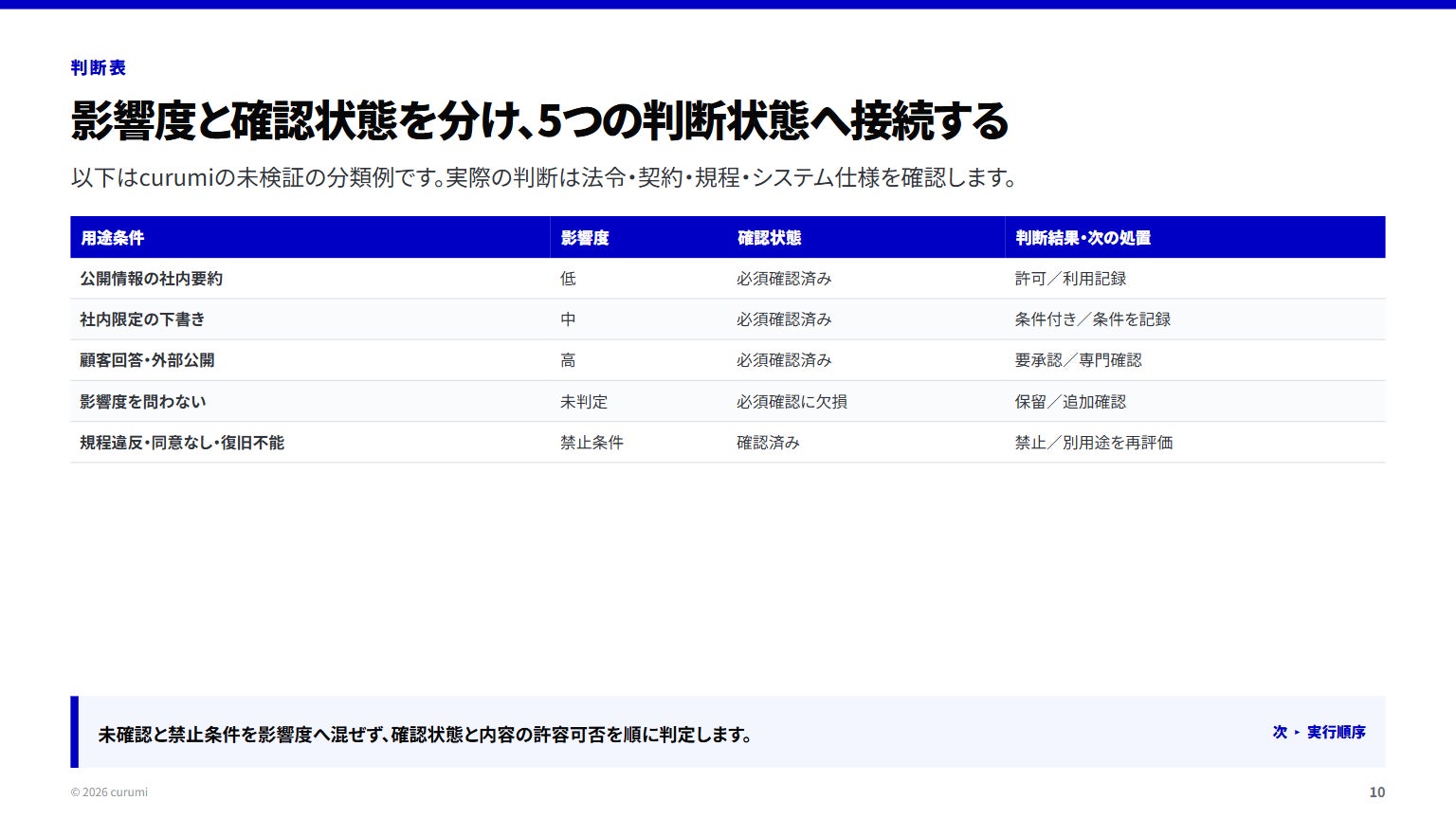Click the 保留／追加確認 result cell
Screen dimensions: 1456x819
tap(1070, 402)
